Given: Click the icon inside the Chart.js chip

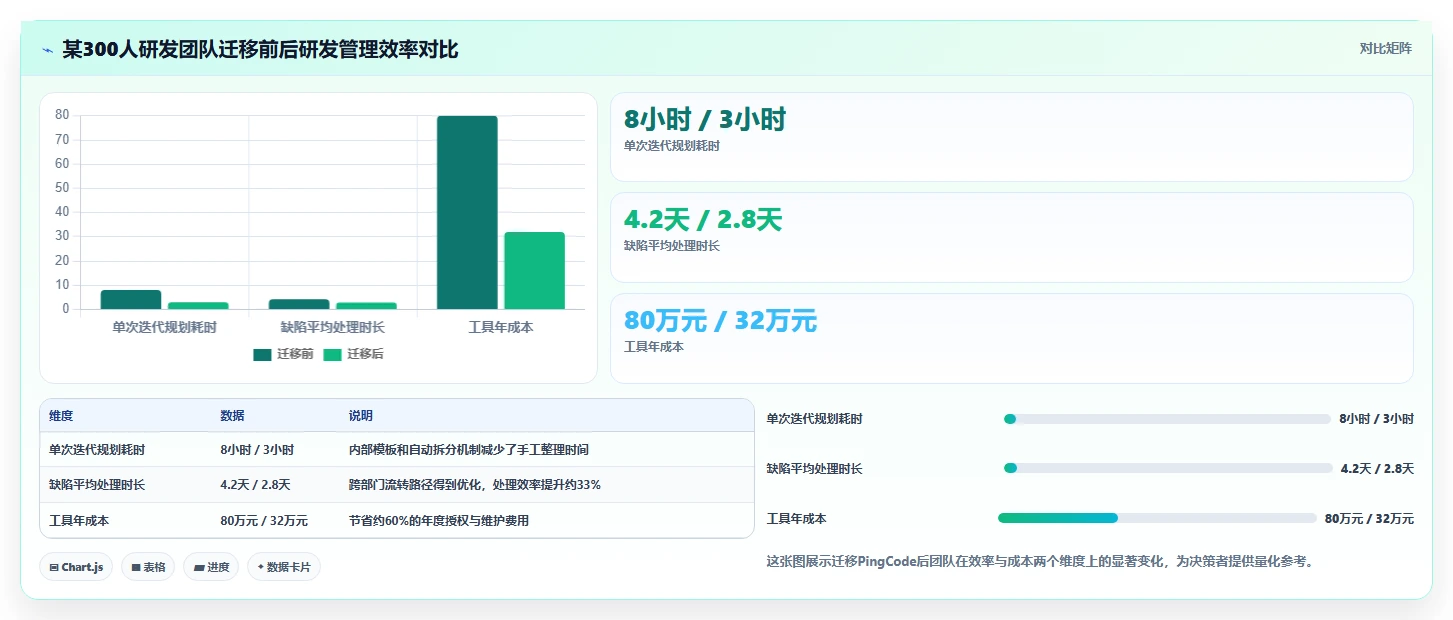Looking at the screenshot, I should pos(54,567).
